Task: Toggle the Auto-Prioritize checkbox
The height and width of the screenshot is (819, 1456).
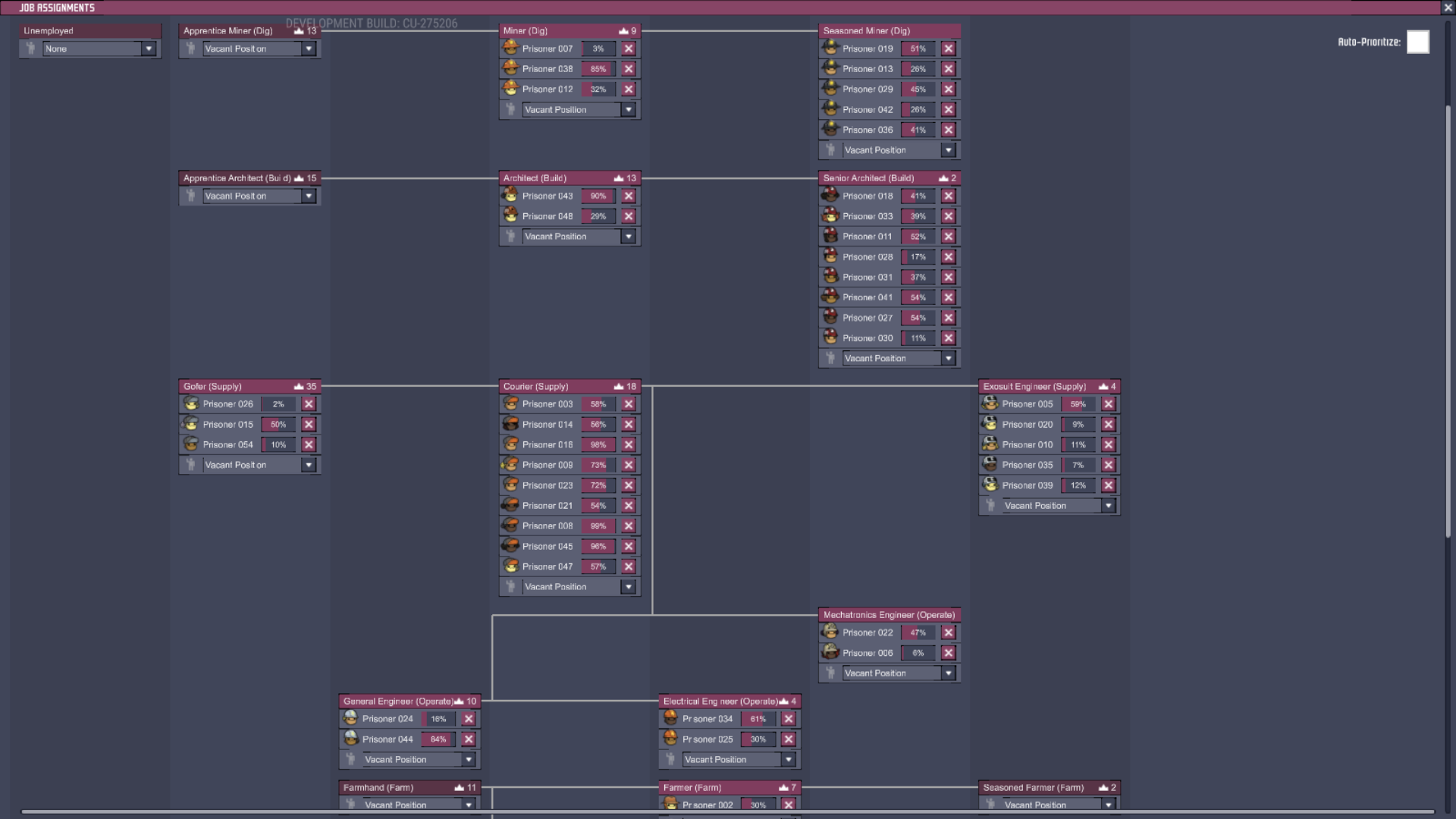Action: click(x=1417, y=42)
